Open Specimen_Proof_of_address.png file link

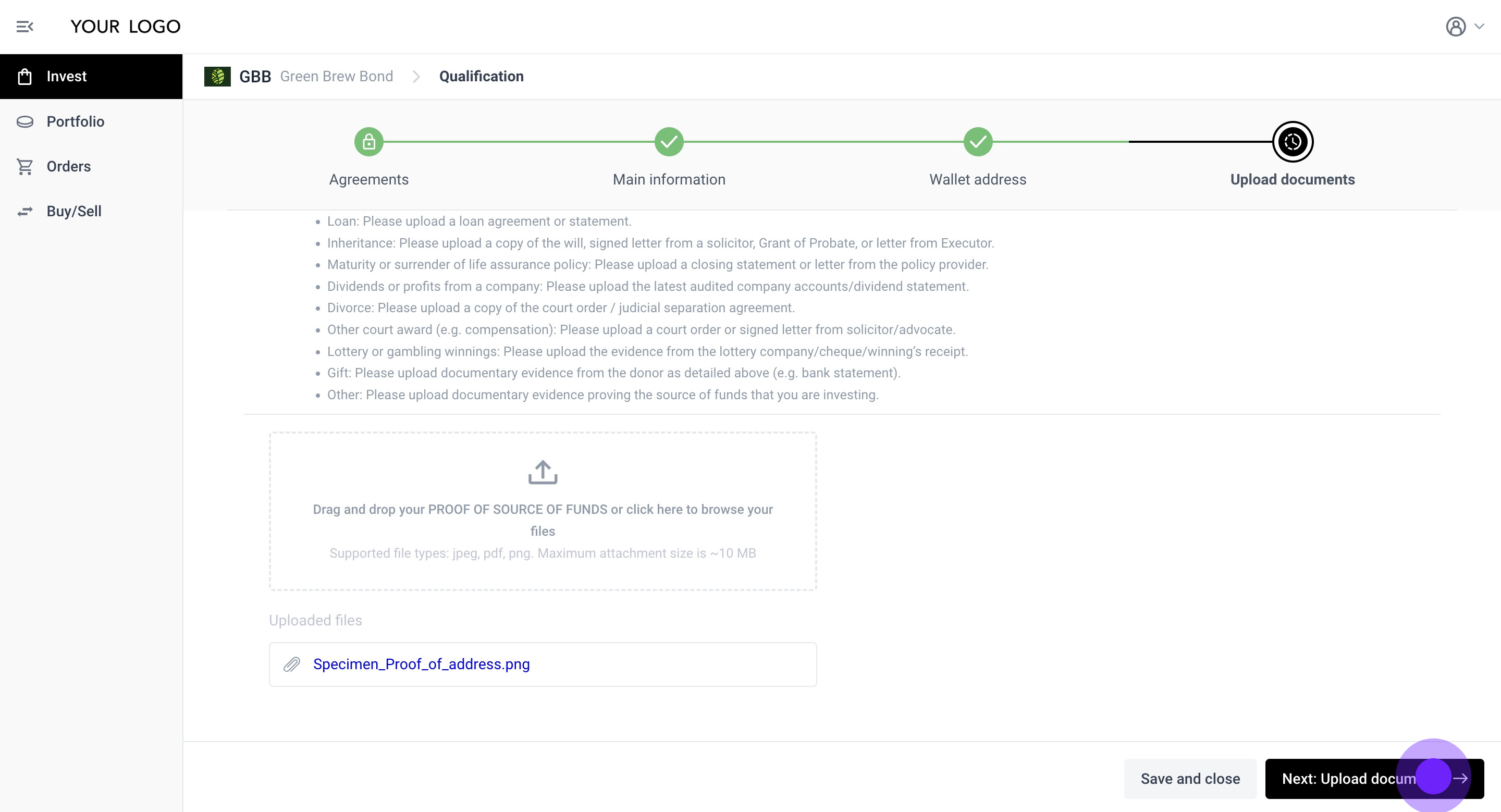pyautogui.click(x=421, y=664)
